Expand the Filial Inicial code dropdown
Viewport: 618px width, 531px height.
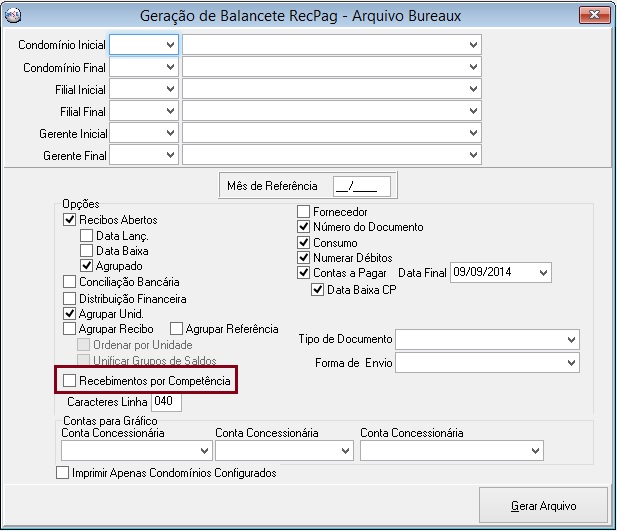point(168,89)
